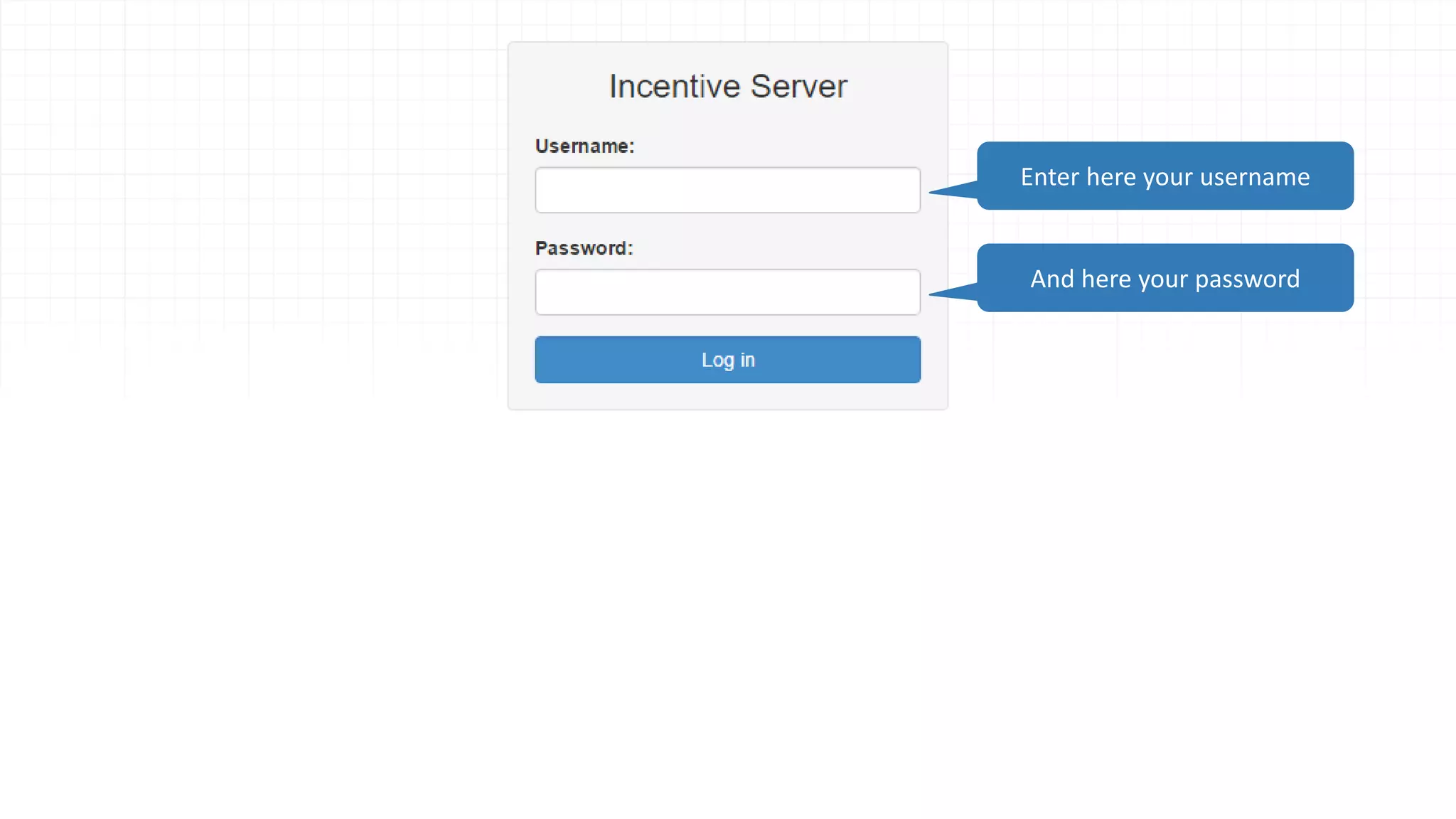Viewport: 1456px width, 819px height.
Task: Click the Username input field
Action: [x=727, y=190]
